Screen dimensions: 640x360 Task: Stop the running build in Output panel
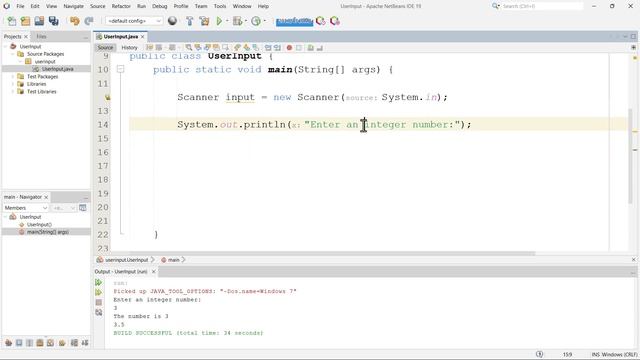click(x=98, y=302)
